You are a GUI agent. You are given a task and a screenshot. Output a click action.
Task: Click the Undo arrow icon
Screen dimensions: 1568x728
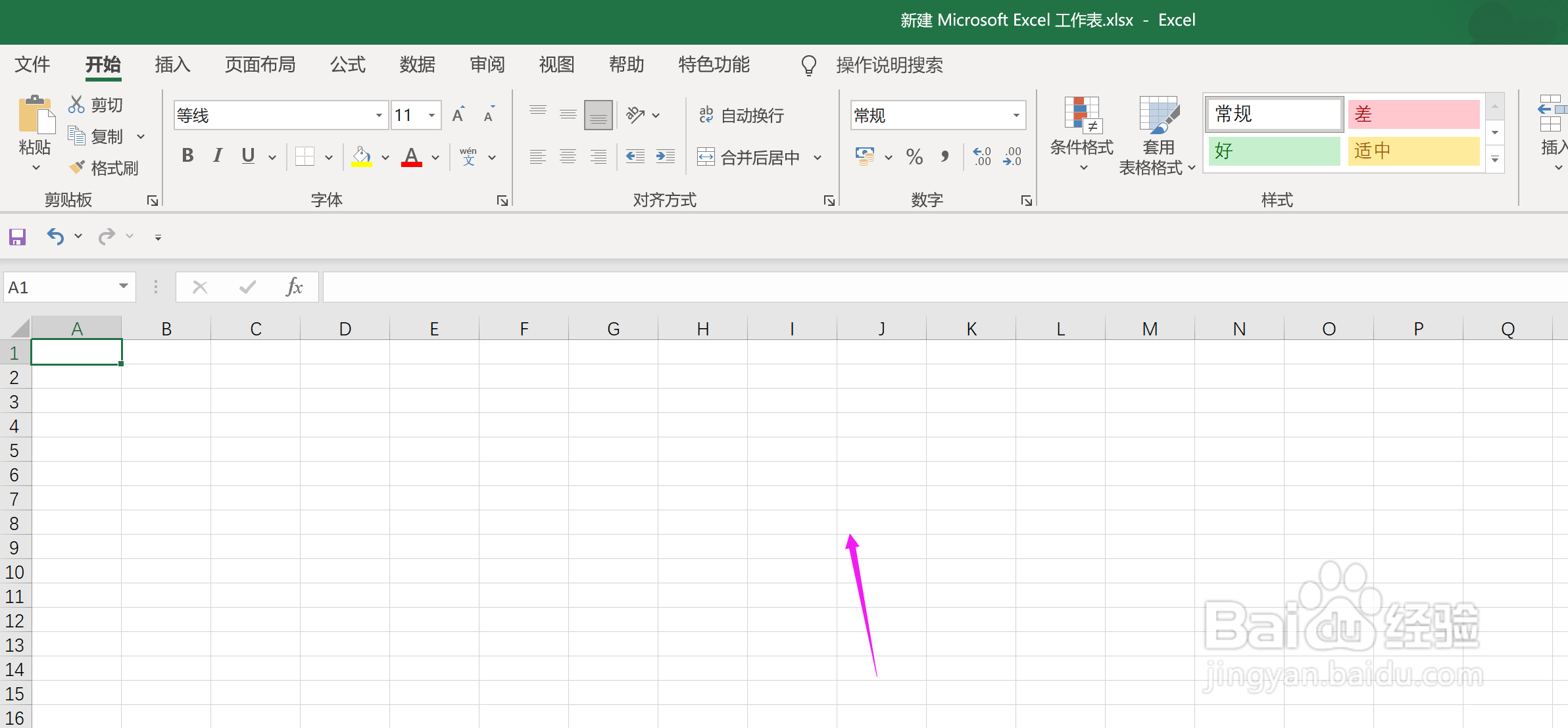click(56, 236)
